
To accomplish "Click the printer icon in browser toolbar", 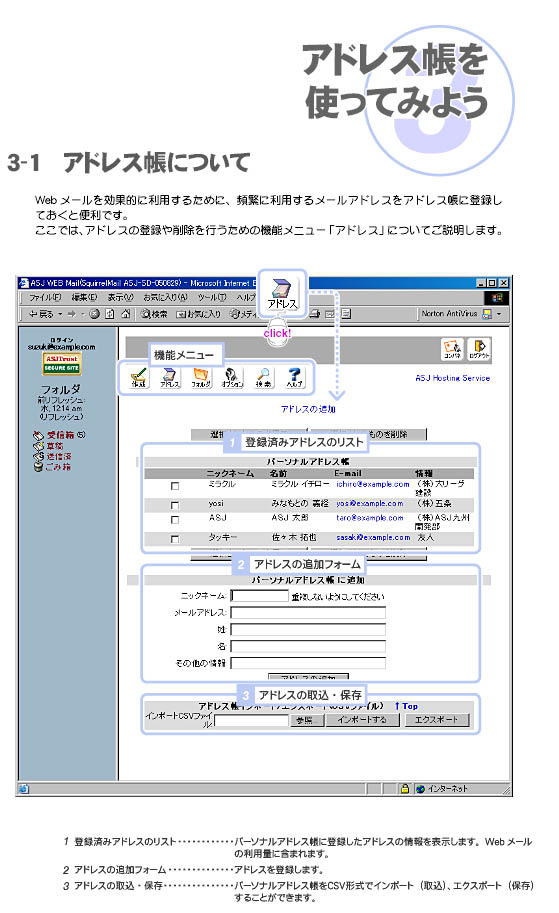I will coord(314,314).
